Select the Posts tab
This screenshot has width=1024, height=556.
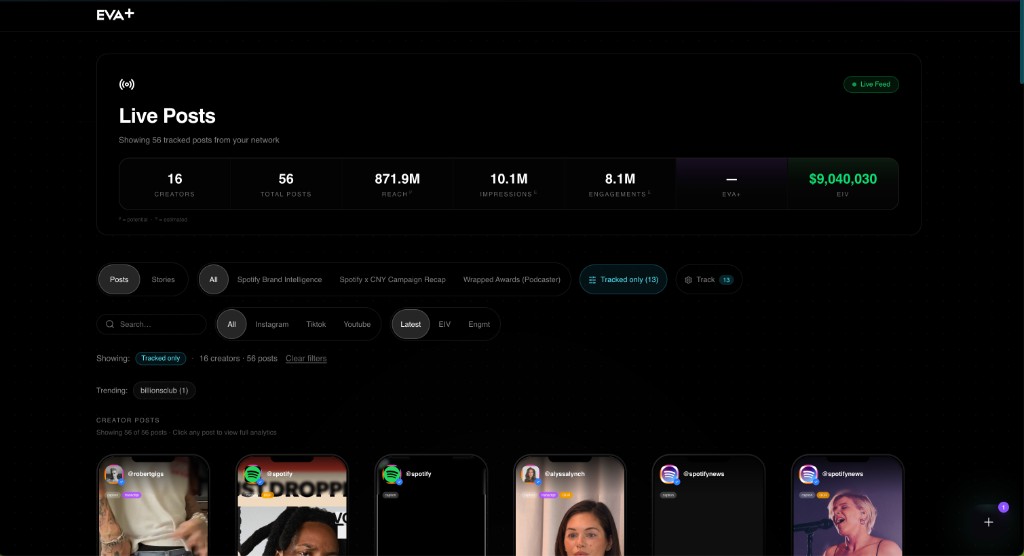(119, 280)
